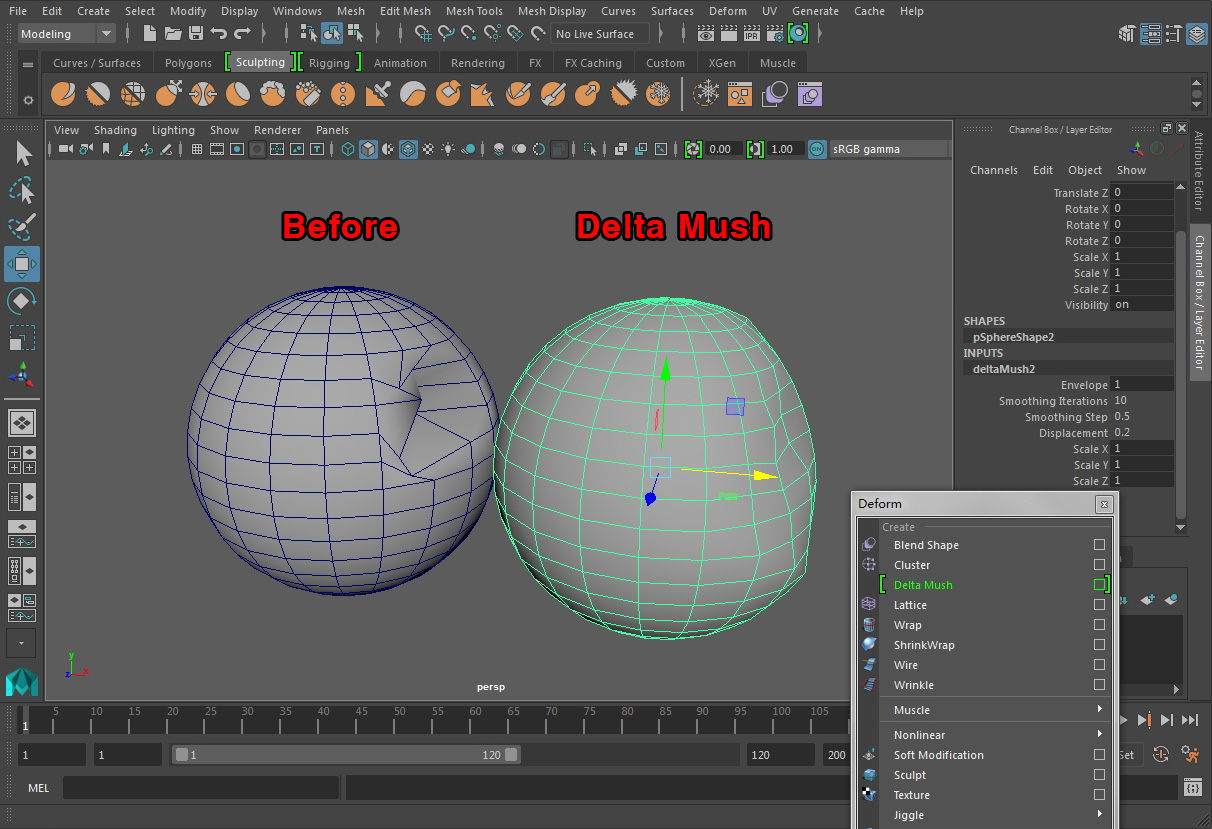Click No Live Surface field
The image size is (1212, 829).
coord(600,34)
